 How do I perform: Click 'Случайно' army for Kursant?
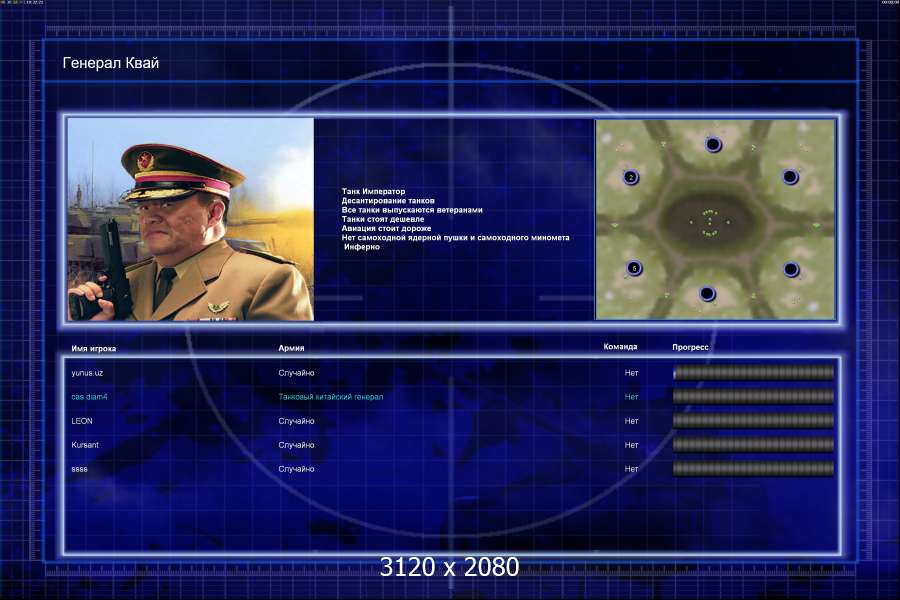tap(296, 445)
